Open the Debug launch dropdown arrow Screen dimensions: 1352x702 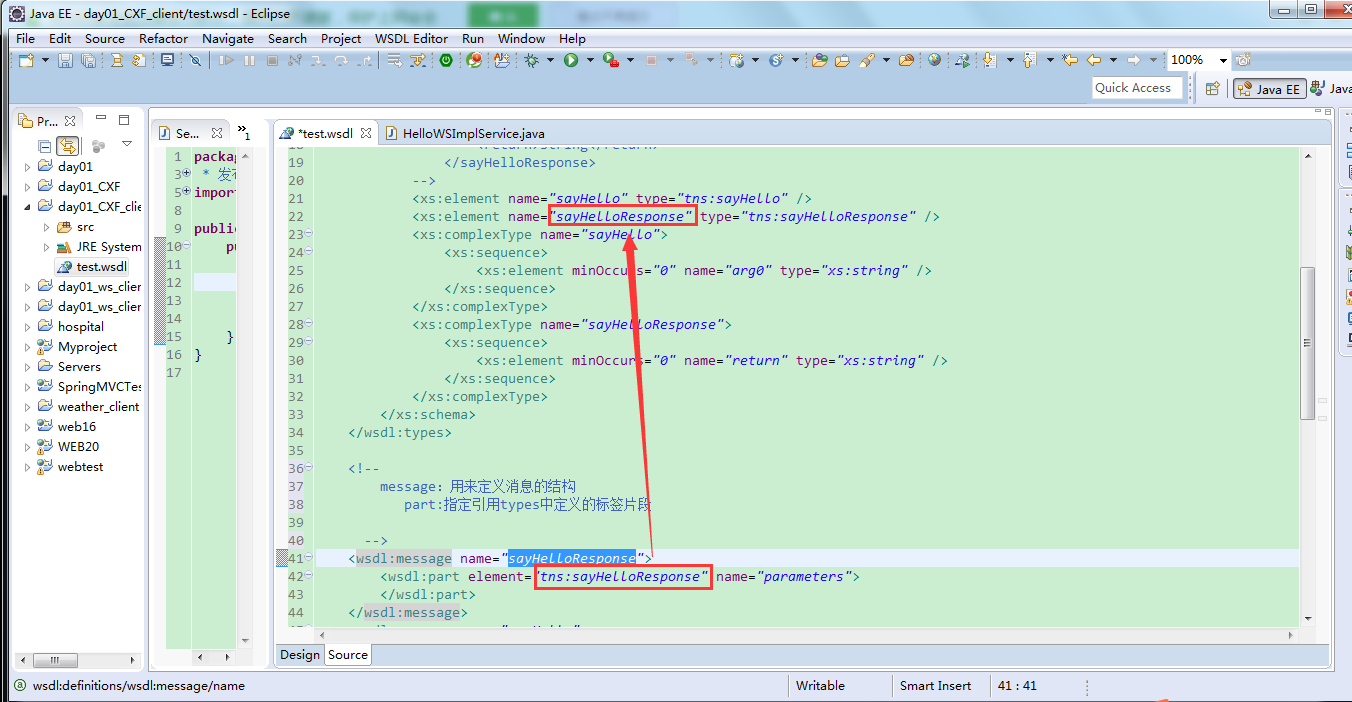(550, 60)
